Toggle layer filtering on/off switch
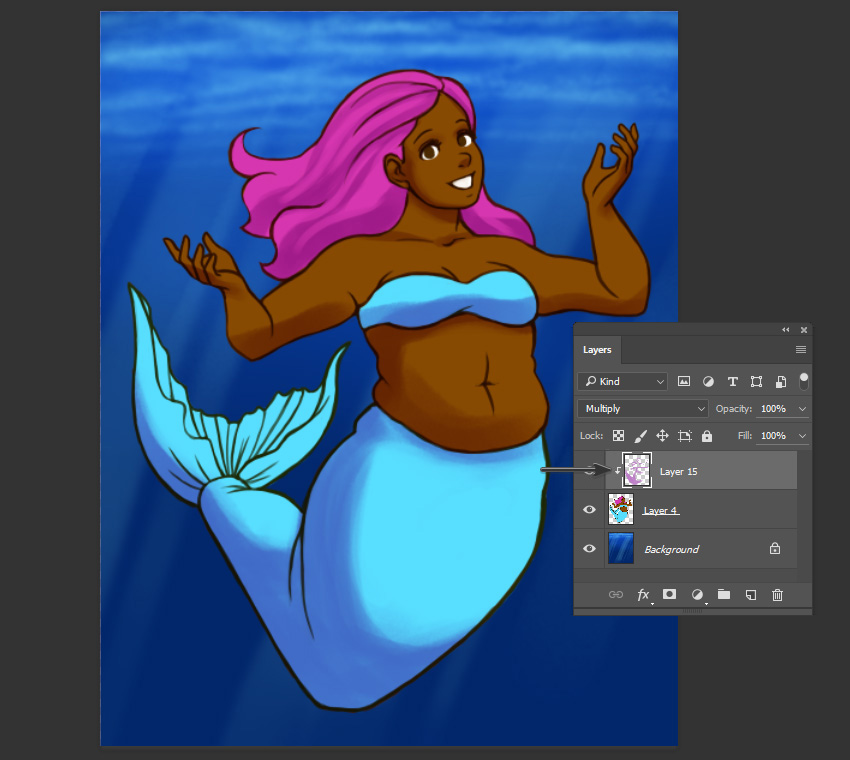The height and width of the screenshot is (760, 850). (804, 381)
